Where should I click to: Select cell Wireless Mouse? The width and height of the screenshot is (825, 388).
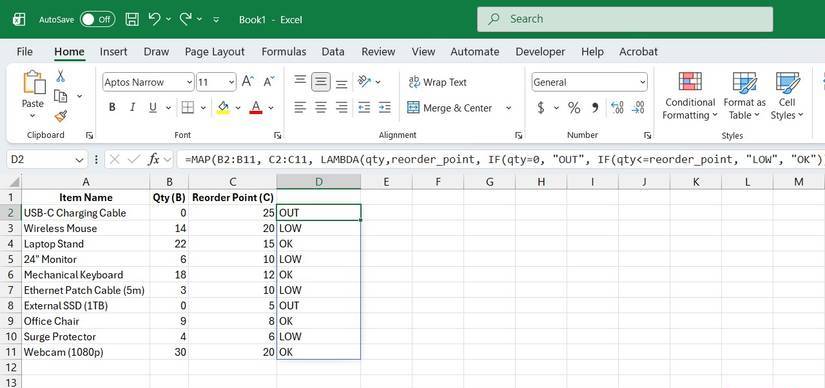click(86, 228)
